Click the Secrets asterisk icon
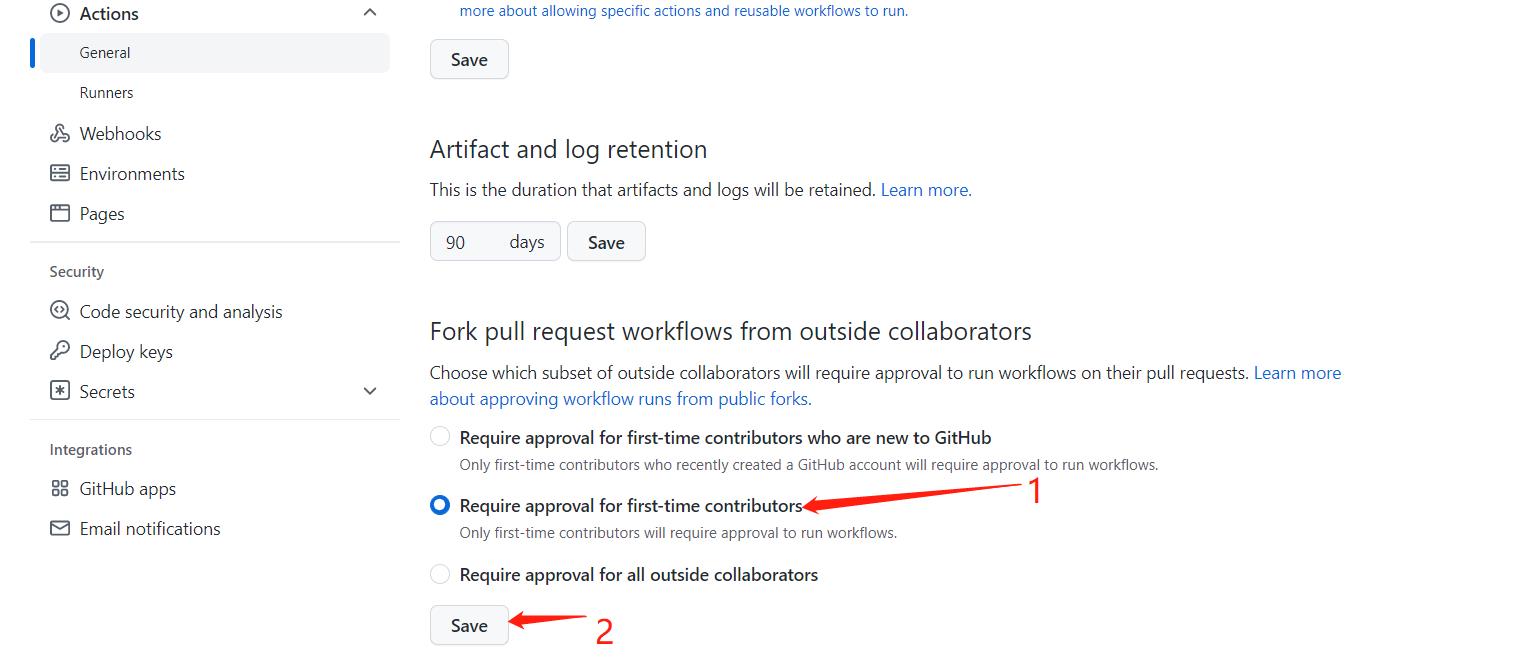Viewport: 1530px width, 666px height. (x=60, y=392)
